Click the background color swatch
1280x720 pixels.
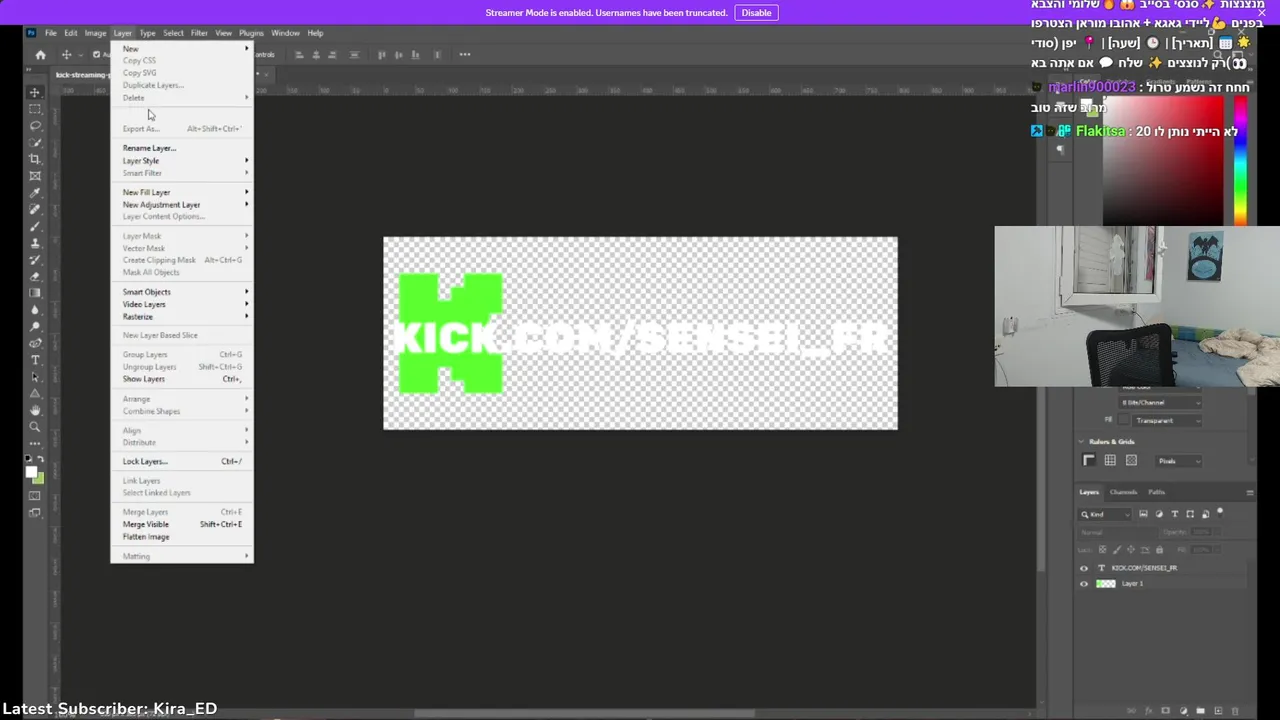point(38,478)
